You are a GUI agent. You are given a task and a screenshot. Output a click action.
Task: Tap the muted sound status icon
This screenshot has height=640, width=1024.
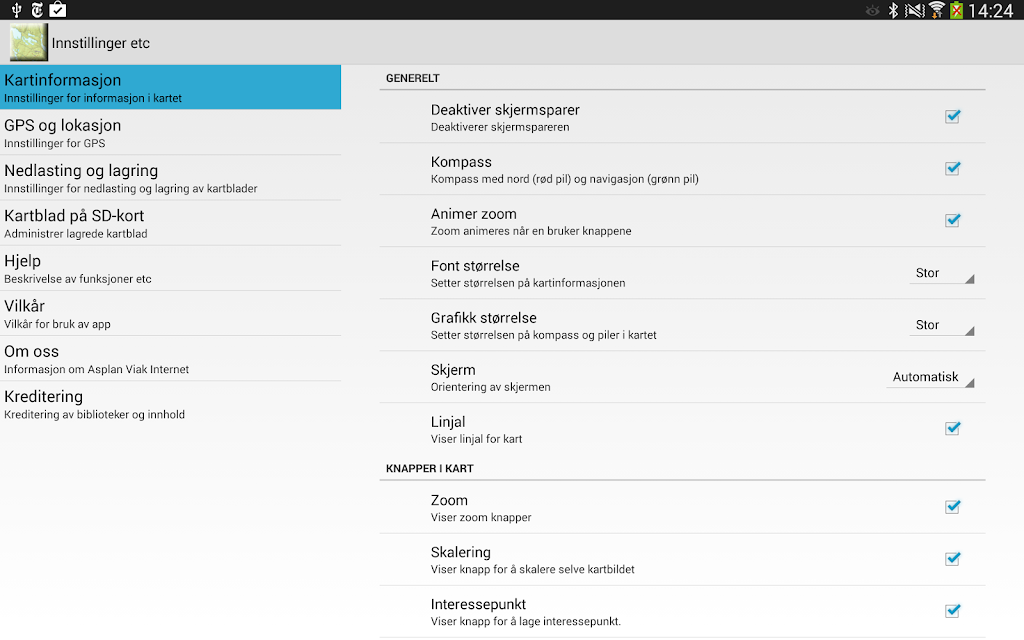pos(915,10)
